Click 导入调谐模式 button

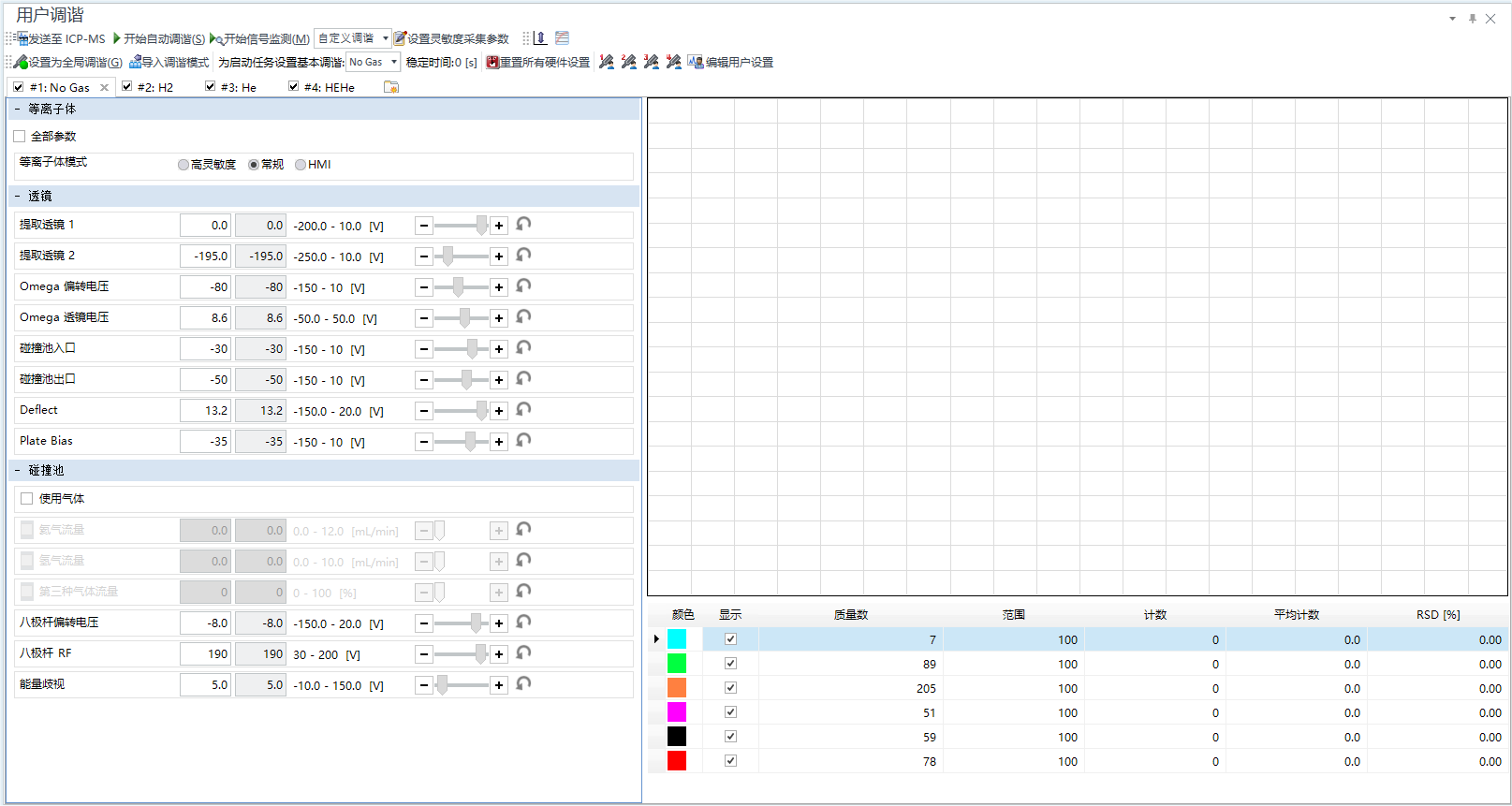[169, 62]
